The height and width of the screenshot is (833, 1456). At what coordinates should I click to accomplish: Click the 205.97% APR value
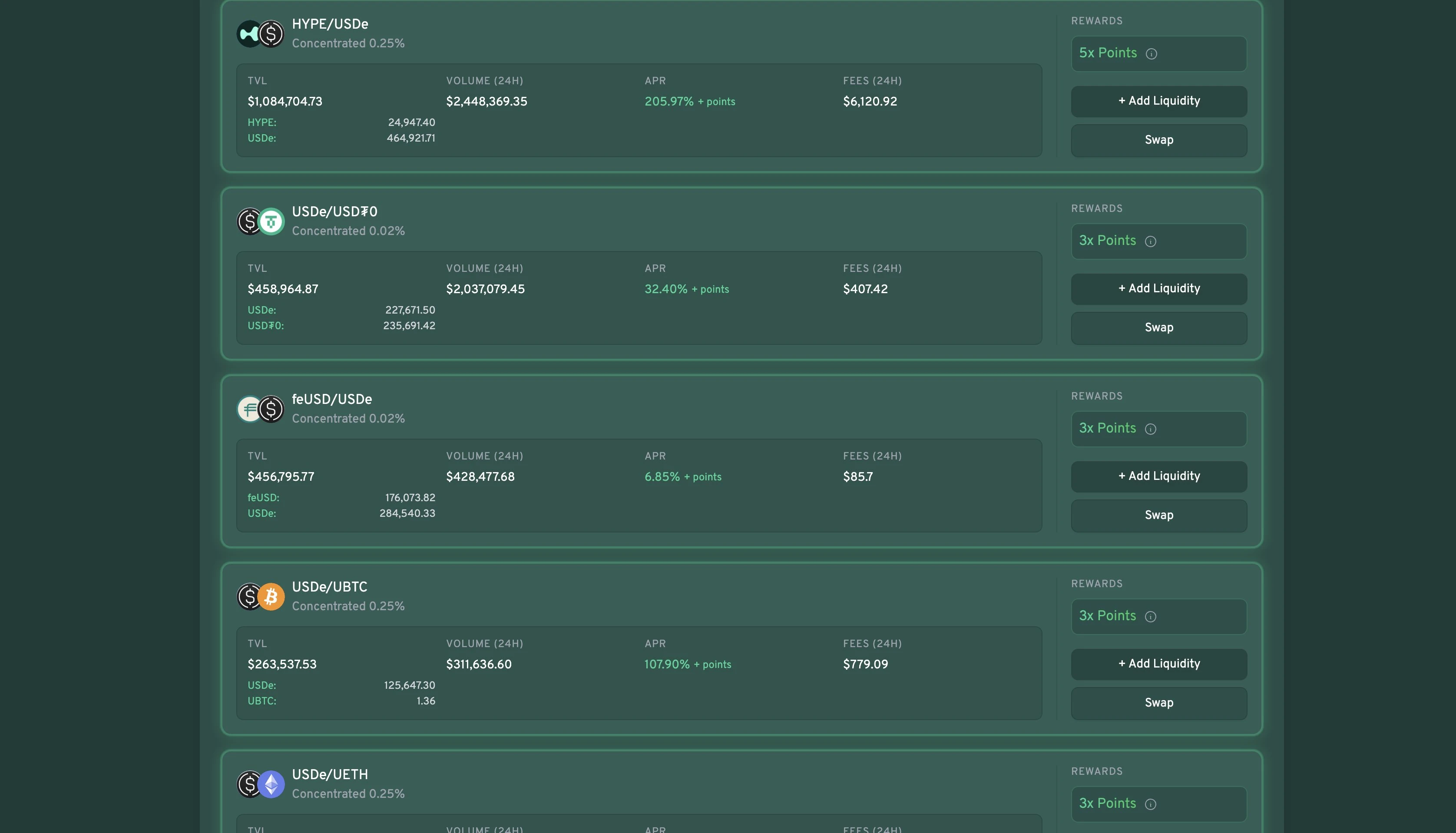coord(668,102)
